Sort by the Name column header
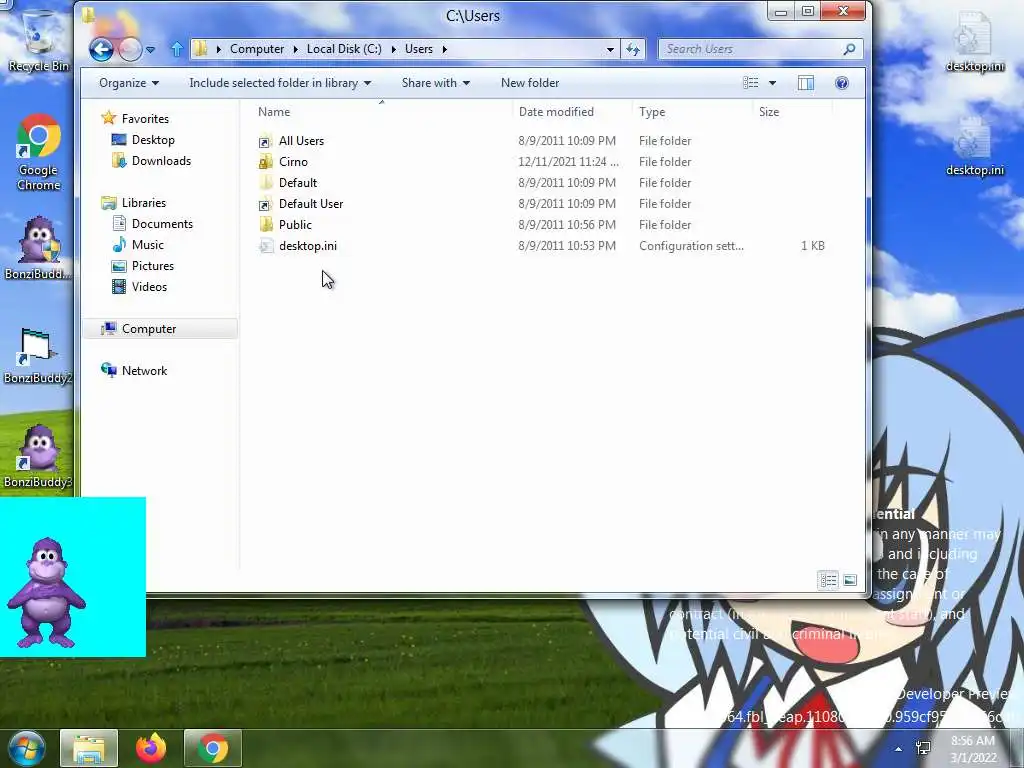The image size is (1024, 768). pos(274,112)
